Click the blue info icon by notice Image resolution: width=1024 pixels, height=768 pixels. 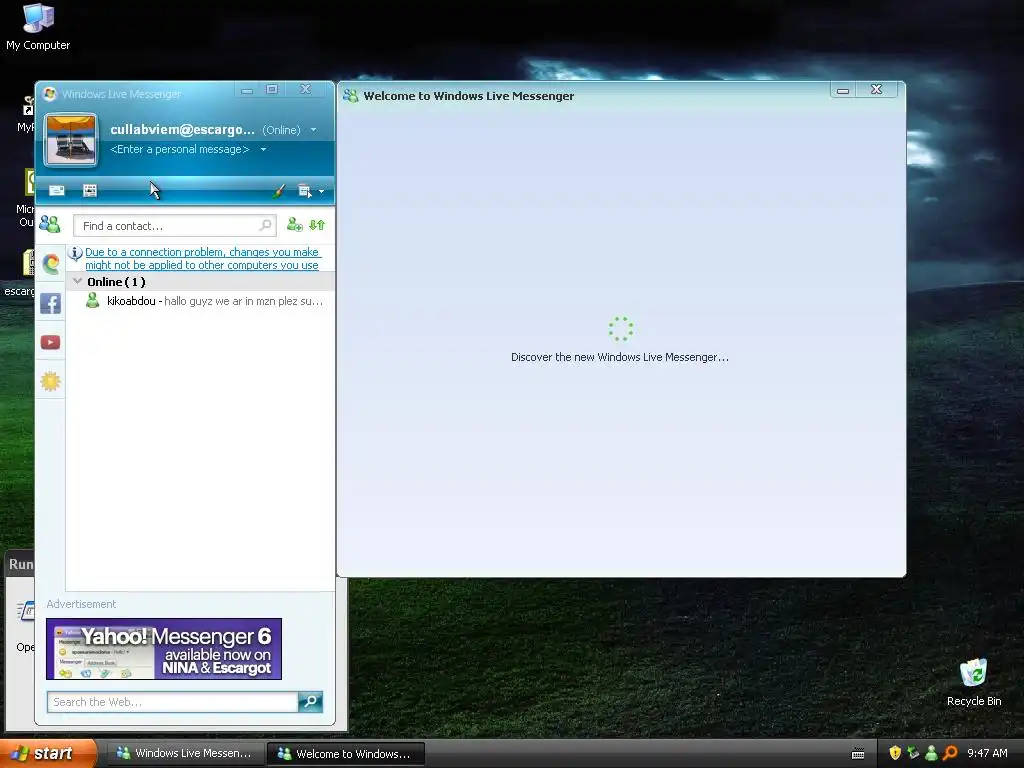point(75,253)
